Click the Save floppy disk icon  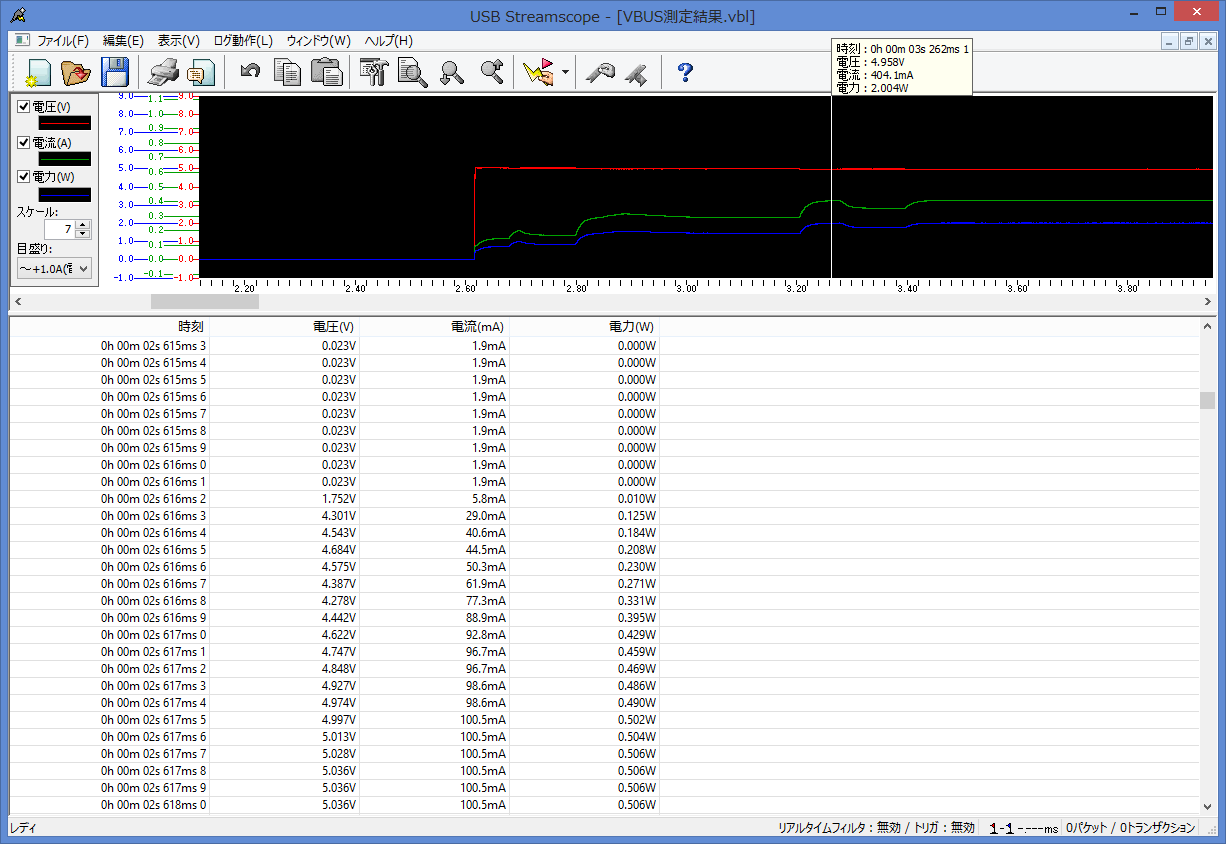pyautogui.click(x=114, y=73)
